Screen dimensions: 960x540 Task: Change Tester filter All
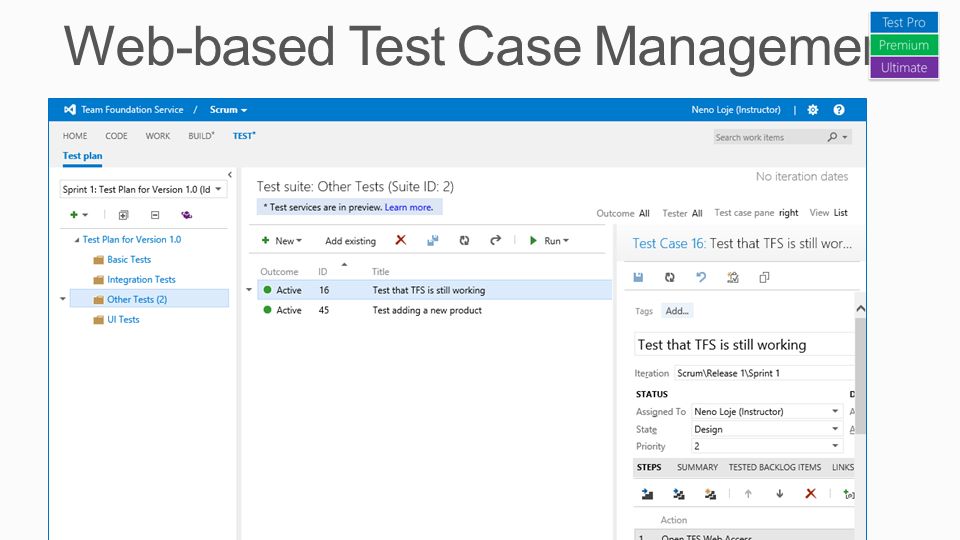[697, 213]
